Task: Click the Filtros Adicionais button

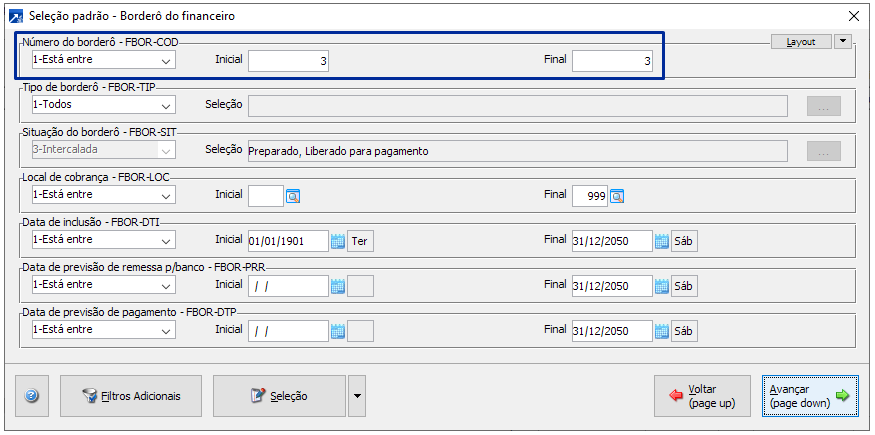Action: coord(131,396)
